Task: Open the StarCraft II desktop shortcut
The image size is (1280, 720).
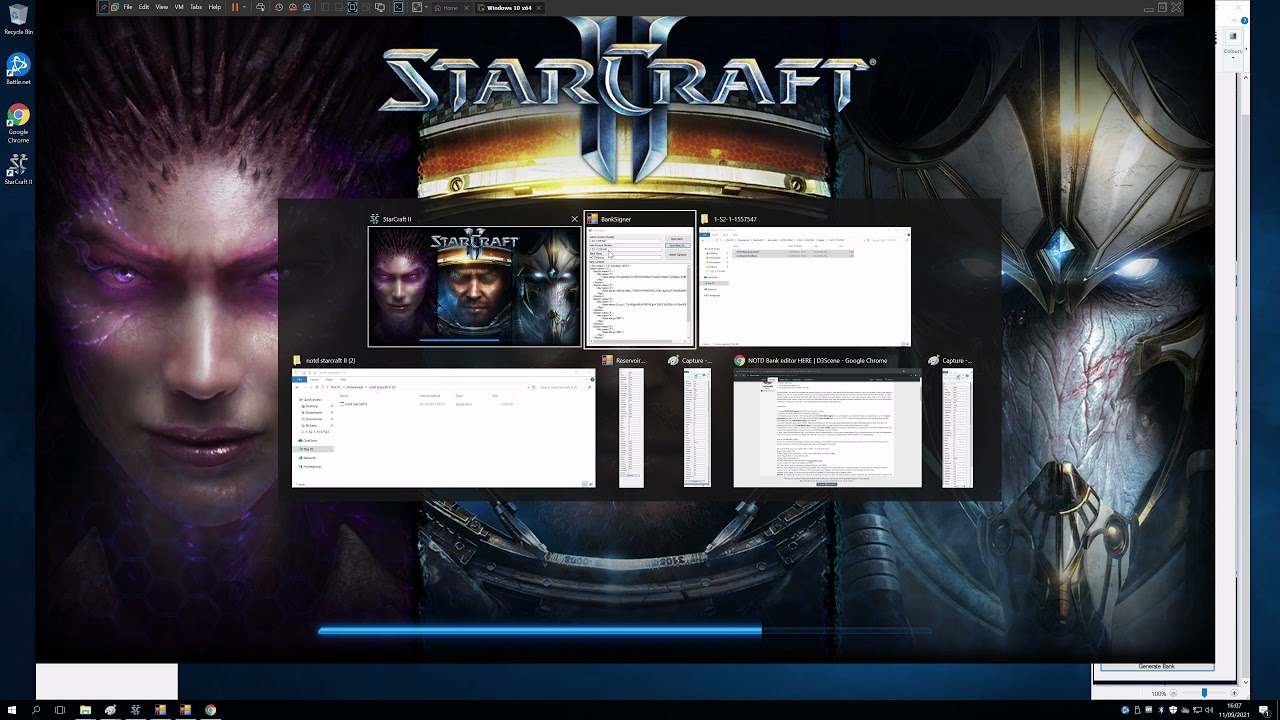Action: coord(18,168)
